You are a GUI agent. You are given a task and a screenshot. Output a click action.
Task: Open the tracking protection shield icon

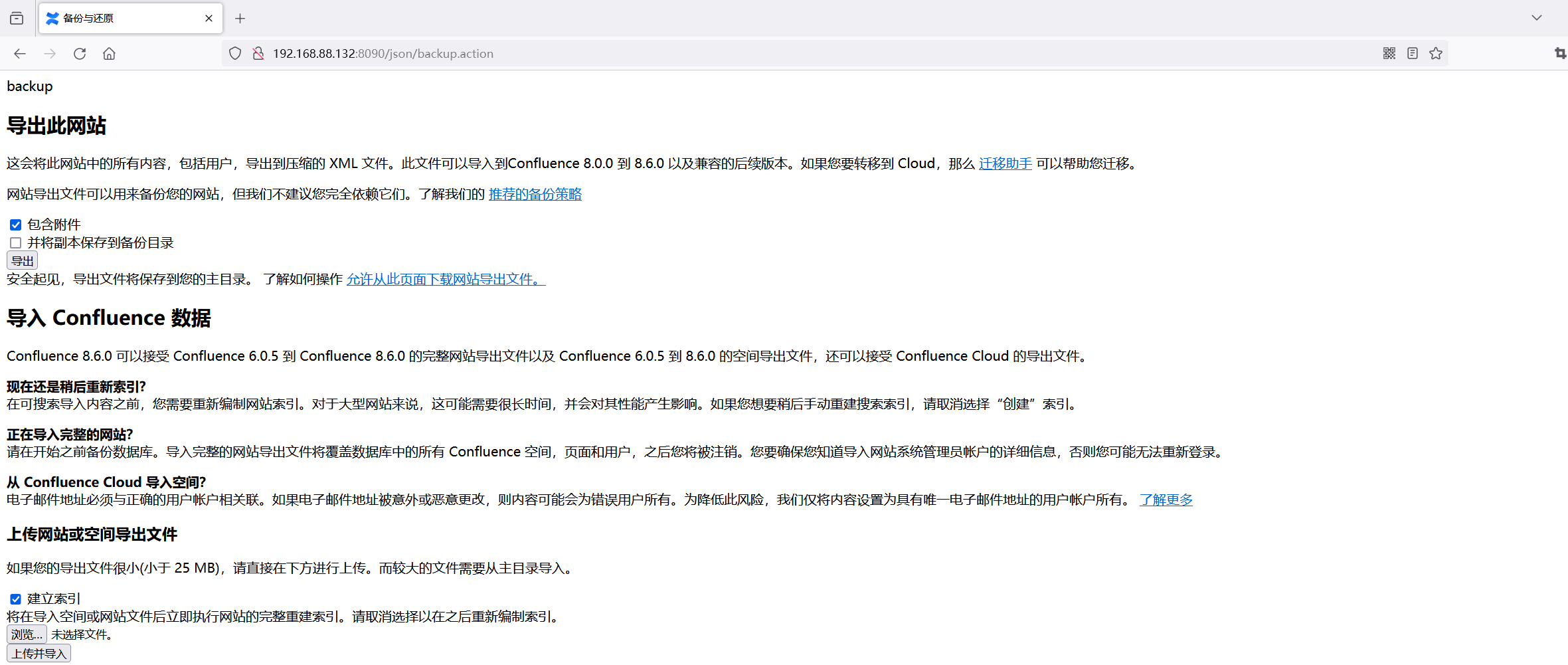235,54
